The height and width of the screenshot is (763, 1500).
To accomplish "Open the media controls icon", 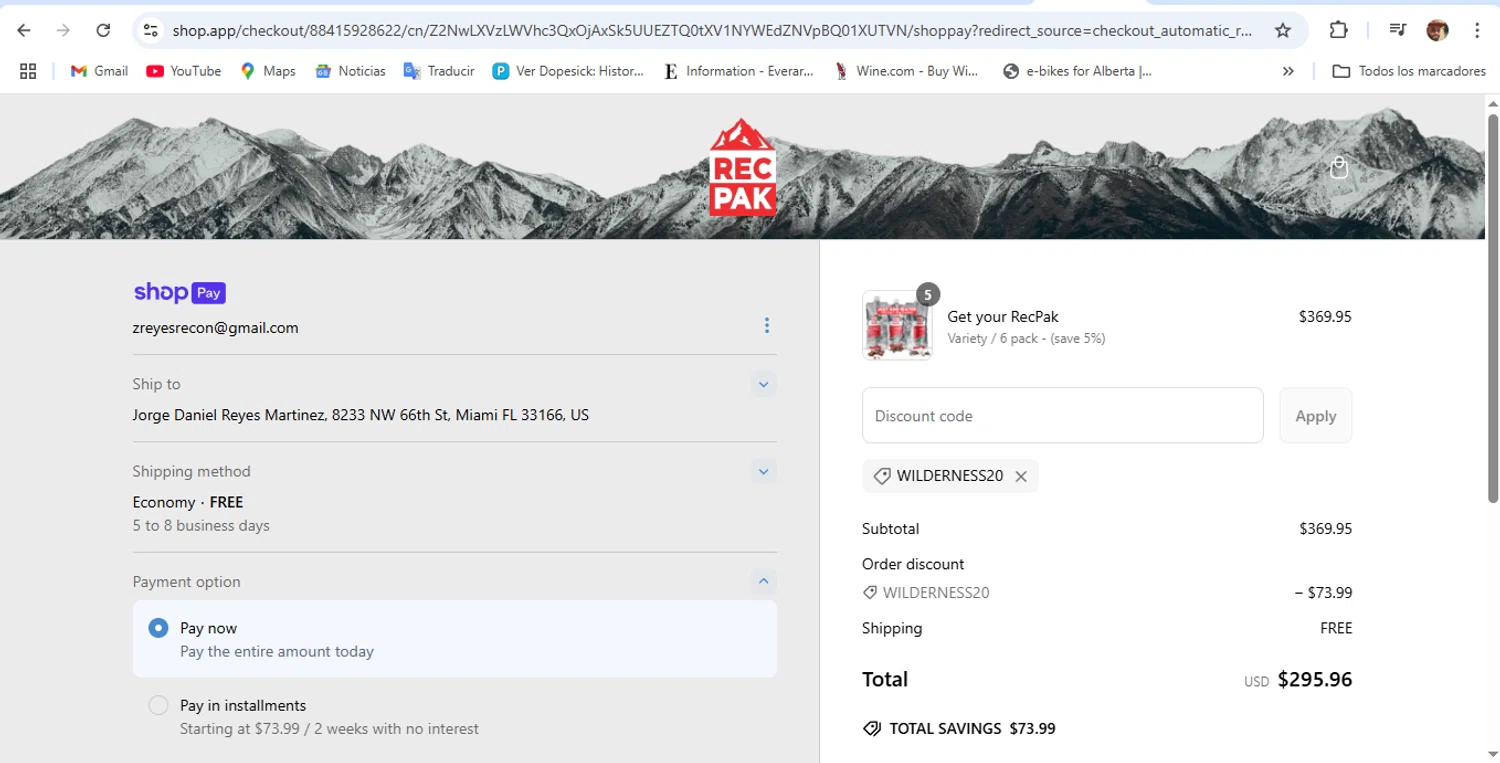I will coord(1398,30).
